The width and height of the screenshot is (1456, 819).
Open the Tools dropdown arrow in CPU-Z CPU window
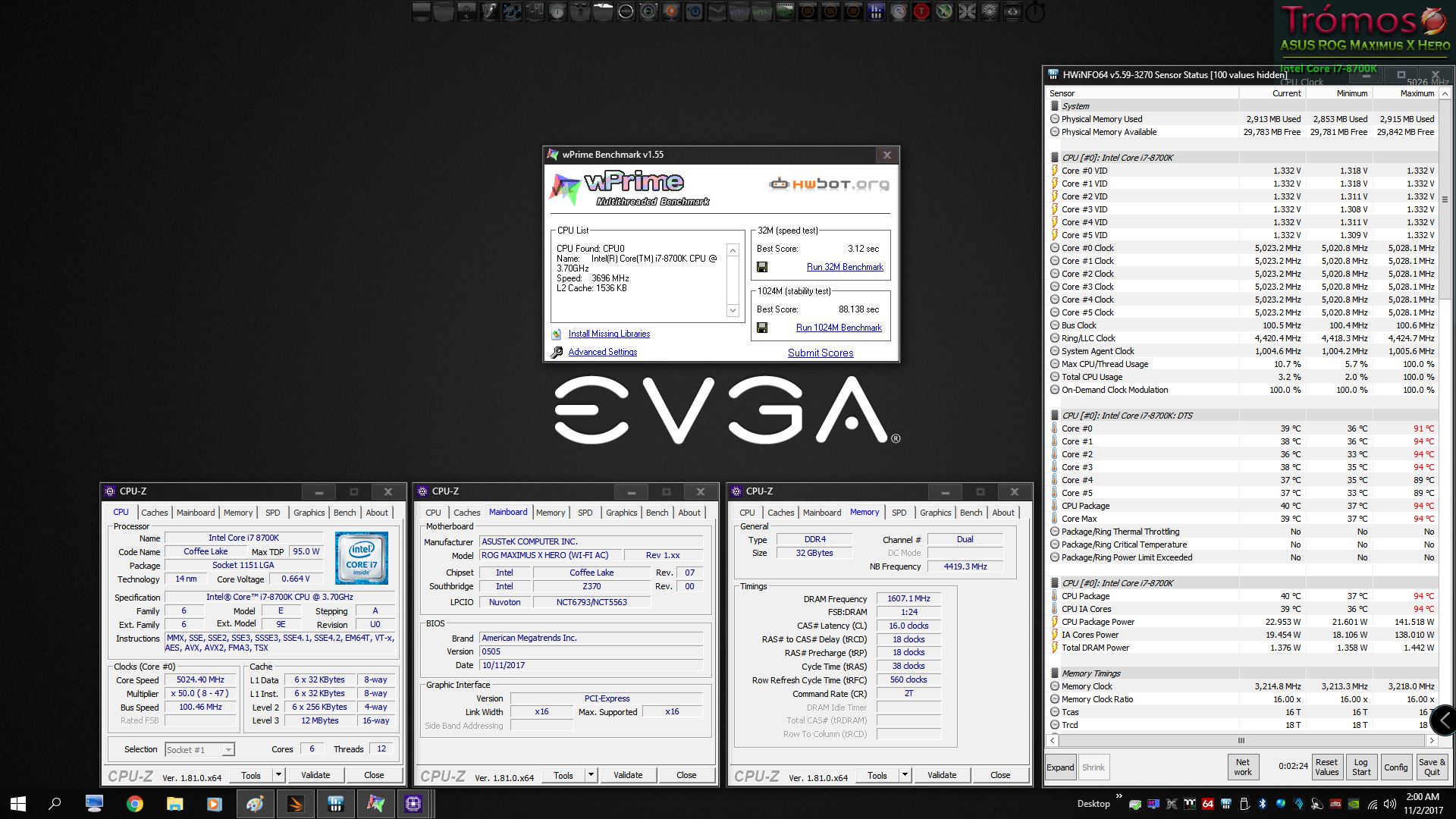(278, 775)
